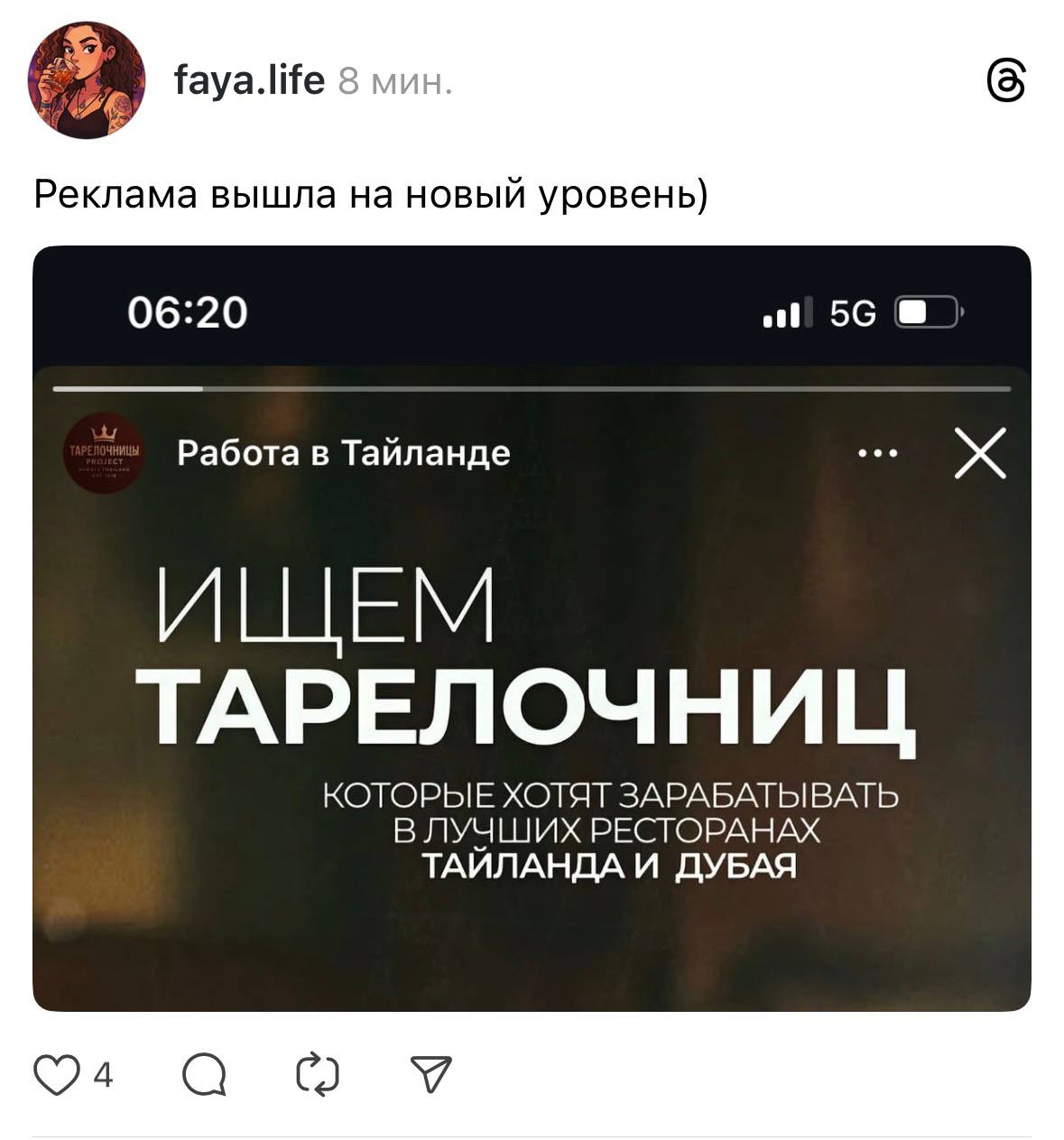The image size is (1064, 1140).
Task: Repost this thread using the repost icon
Action: (318, 1074)
